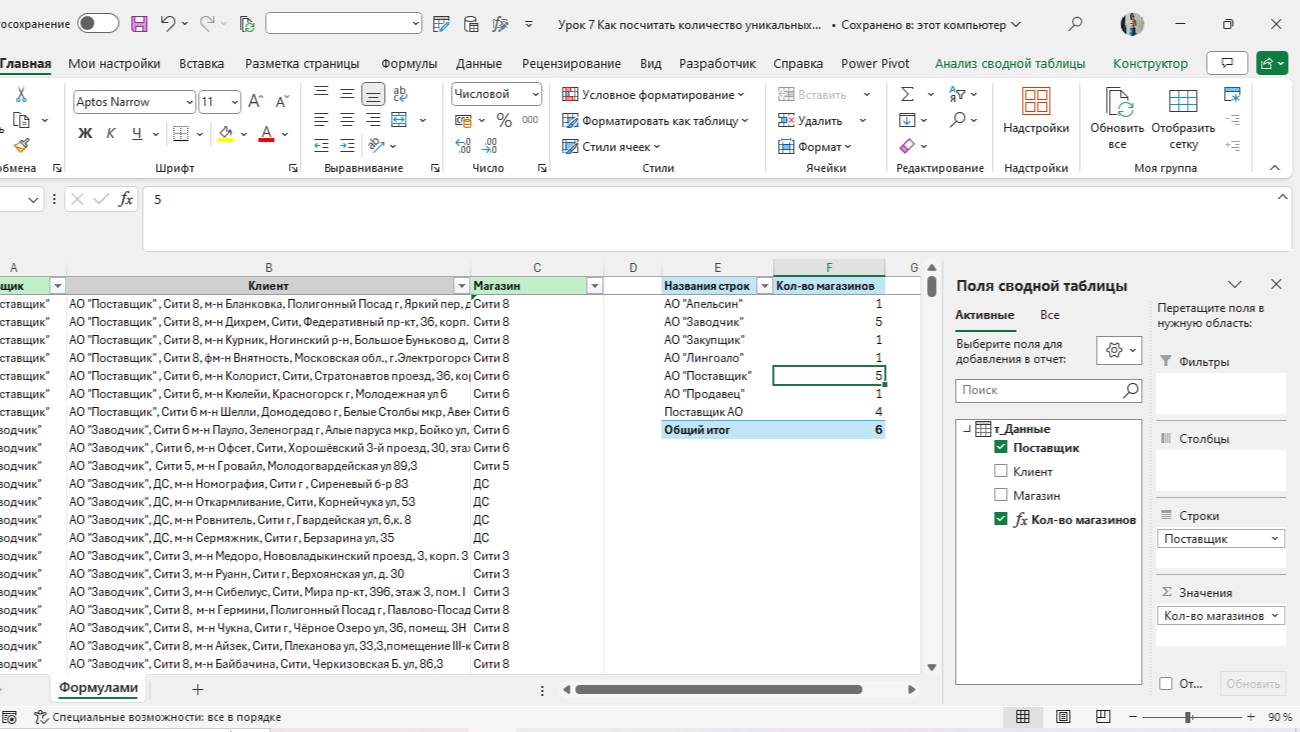Apply bold formatting with Ж button
1300x732 pixels.
[85, 133]
